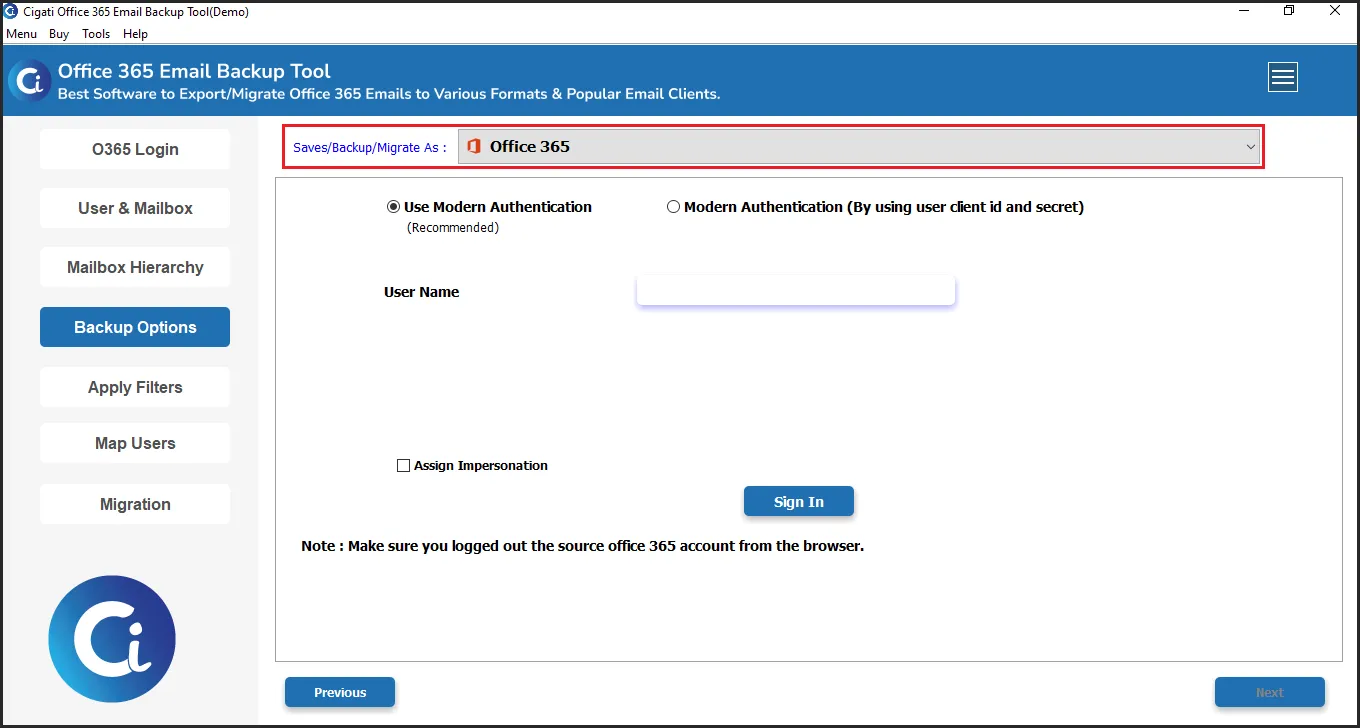Open the Menu menu
1360x728 pixels.
(21, 34)
